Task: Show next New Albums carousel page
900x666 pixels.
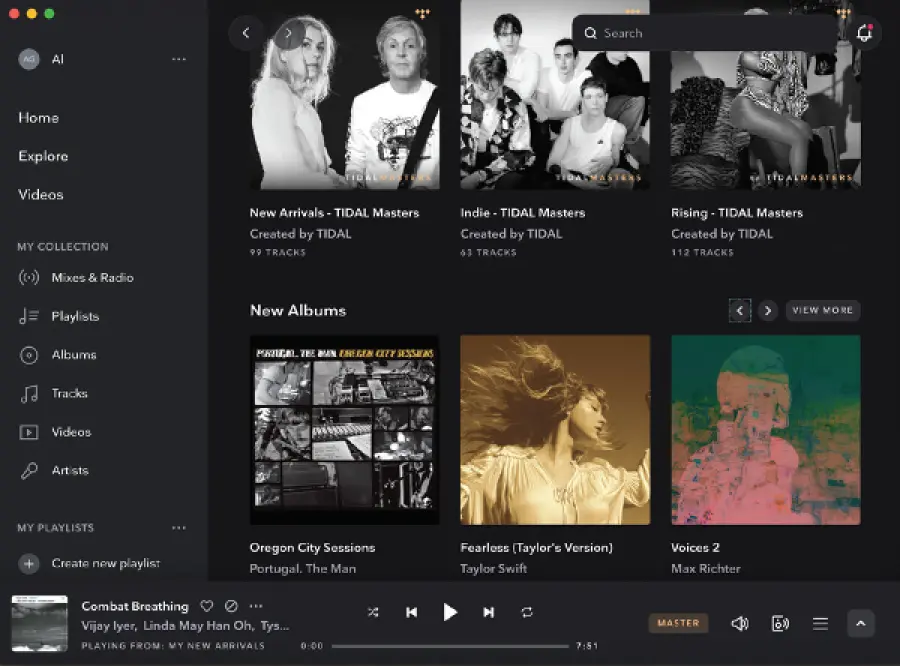Action: (x=767, y=311)
